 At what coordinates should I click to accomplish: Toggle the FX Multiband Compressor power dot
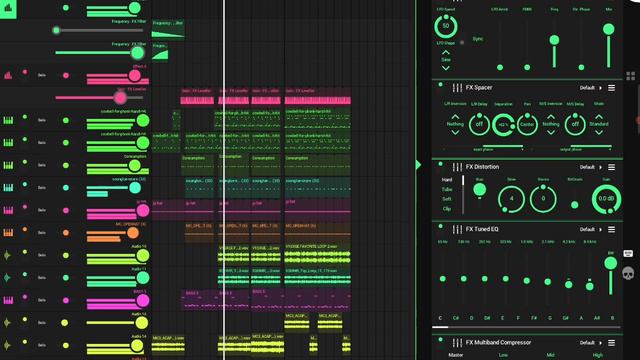440,340
